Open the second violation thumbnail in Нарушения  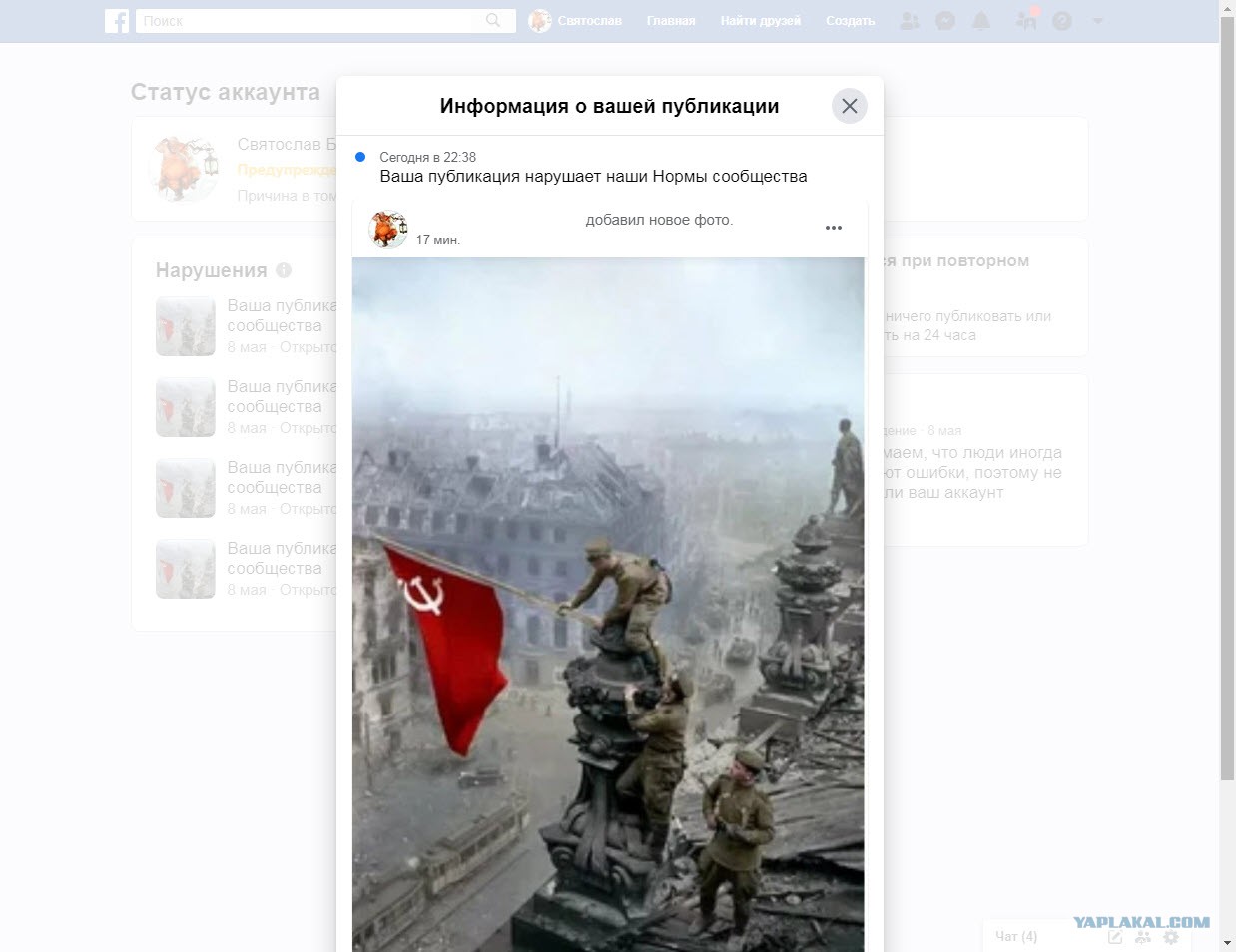186,407
